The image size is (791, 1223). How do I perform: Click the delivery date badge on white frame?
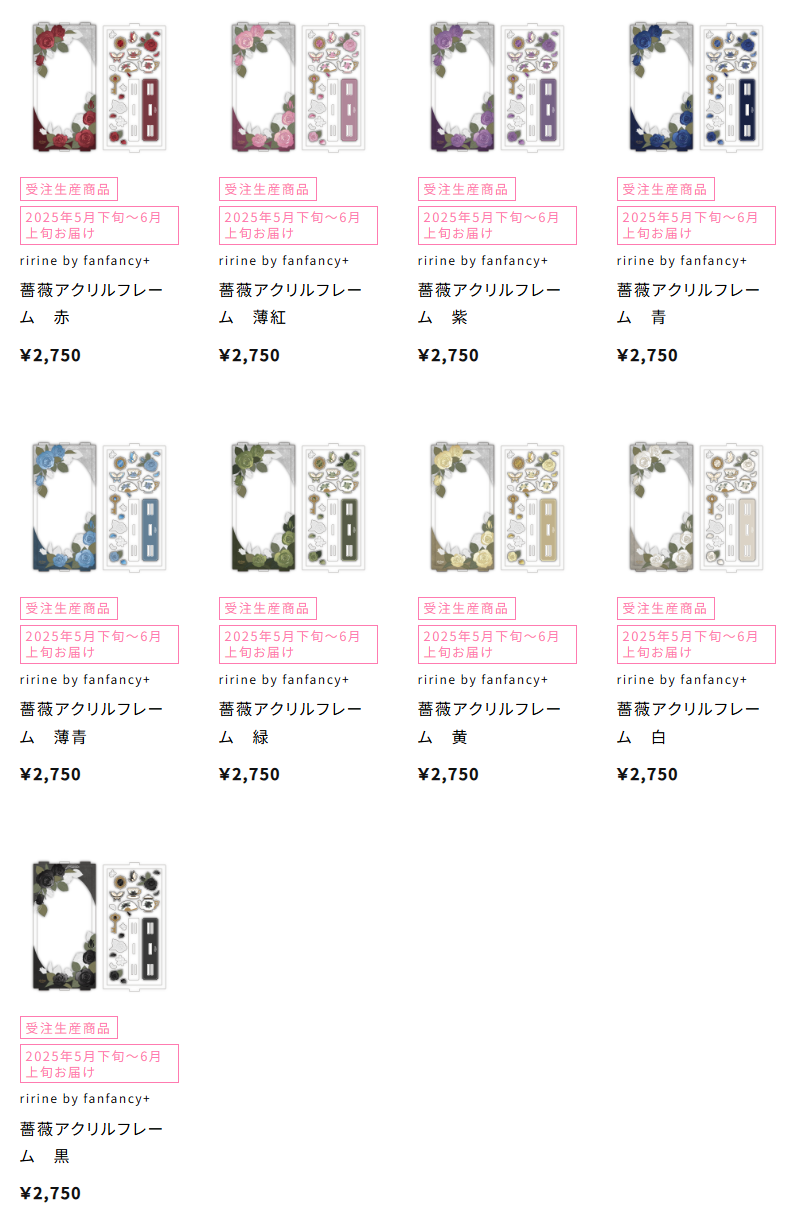point(696,644)
